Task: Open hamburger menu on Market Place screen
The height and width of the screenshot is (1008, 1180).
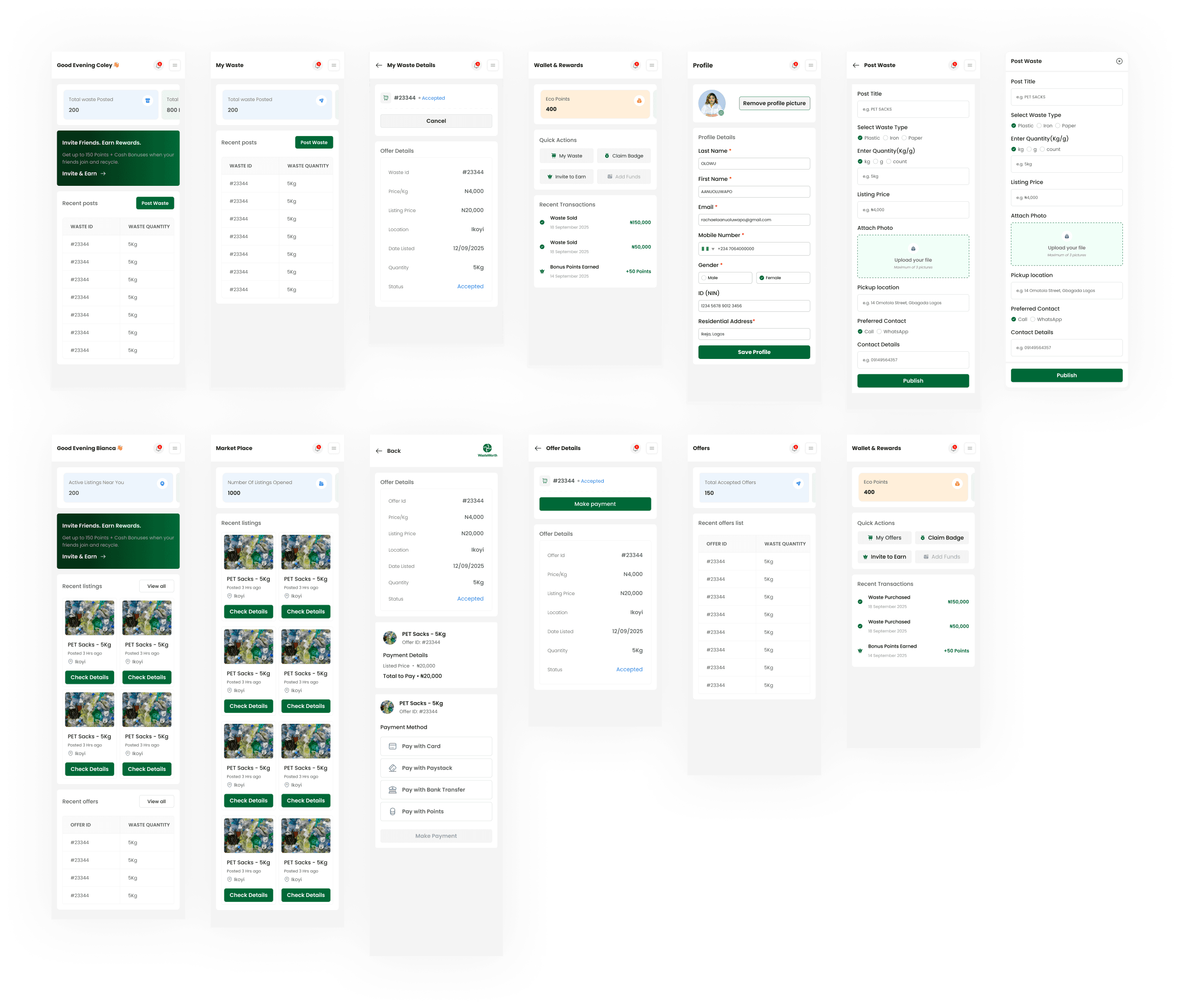Action: tap(334, 448)
